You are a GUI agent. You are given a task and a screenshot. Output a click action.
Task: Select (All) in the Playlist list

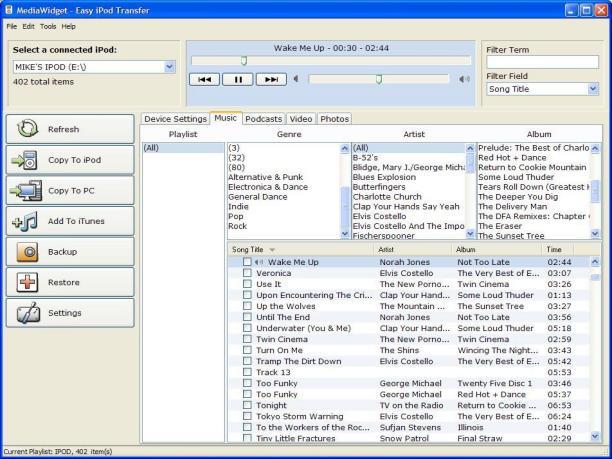tap(183, 148)
